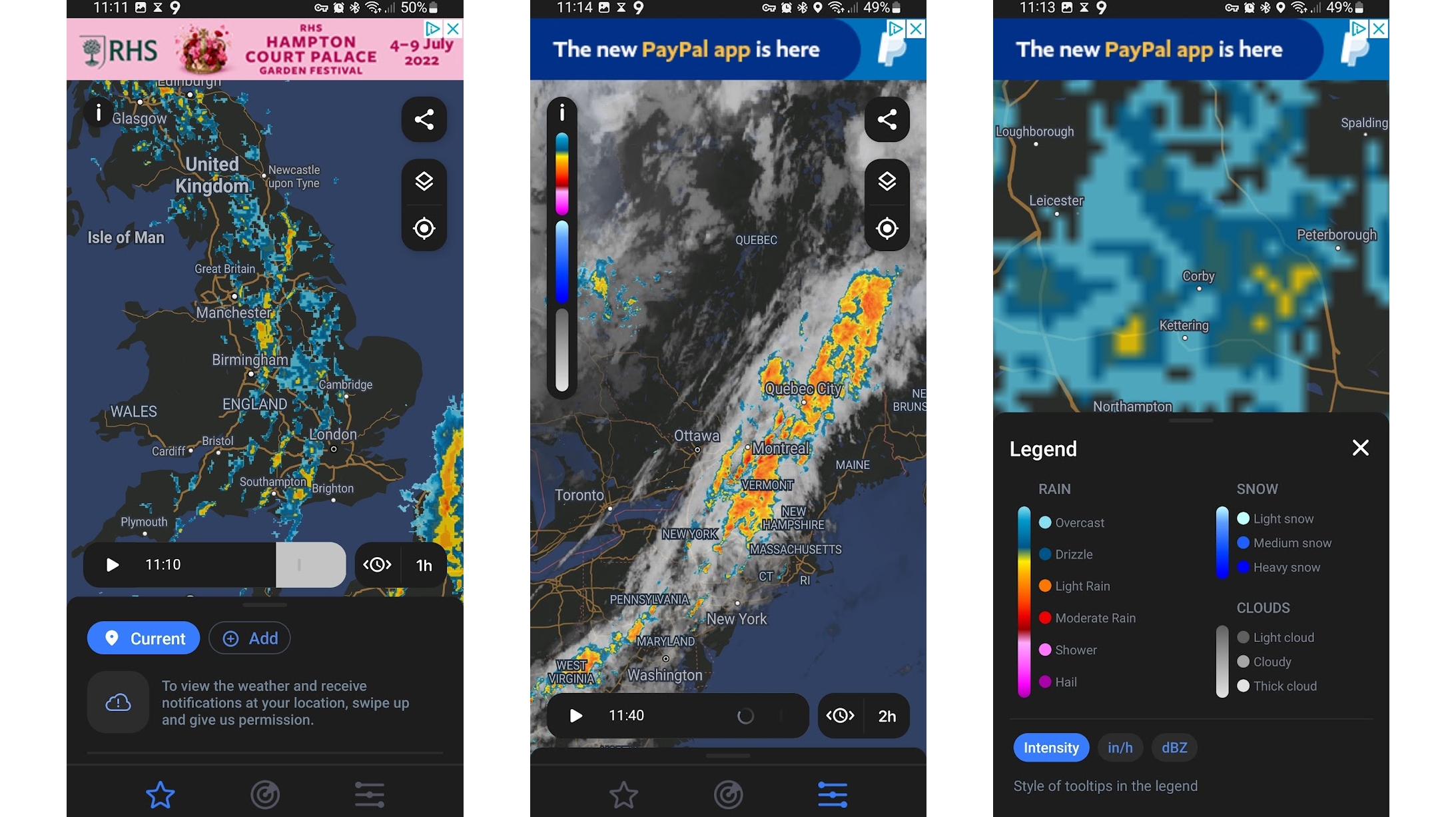Screen dimensions: 1456x817
Task: Click the share icon on Canada radar map
Action: 886,119
